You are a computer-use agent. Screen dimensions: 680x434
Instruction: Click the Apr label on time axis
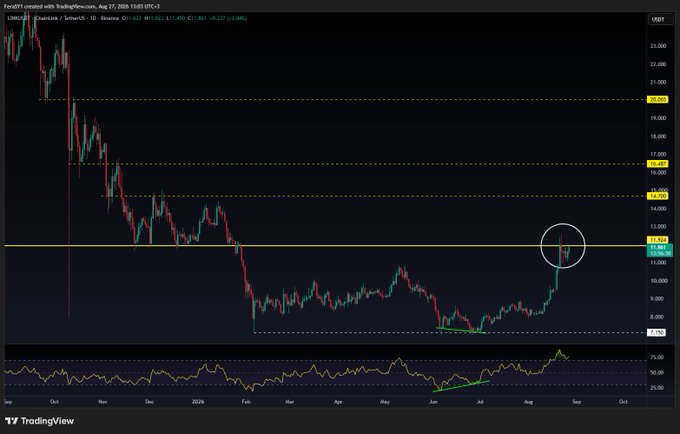338,402
